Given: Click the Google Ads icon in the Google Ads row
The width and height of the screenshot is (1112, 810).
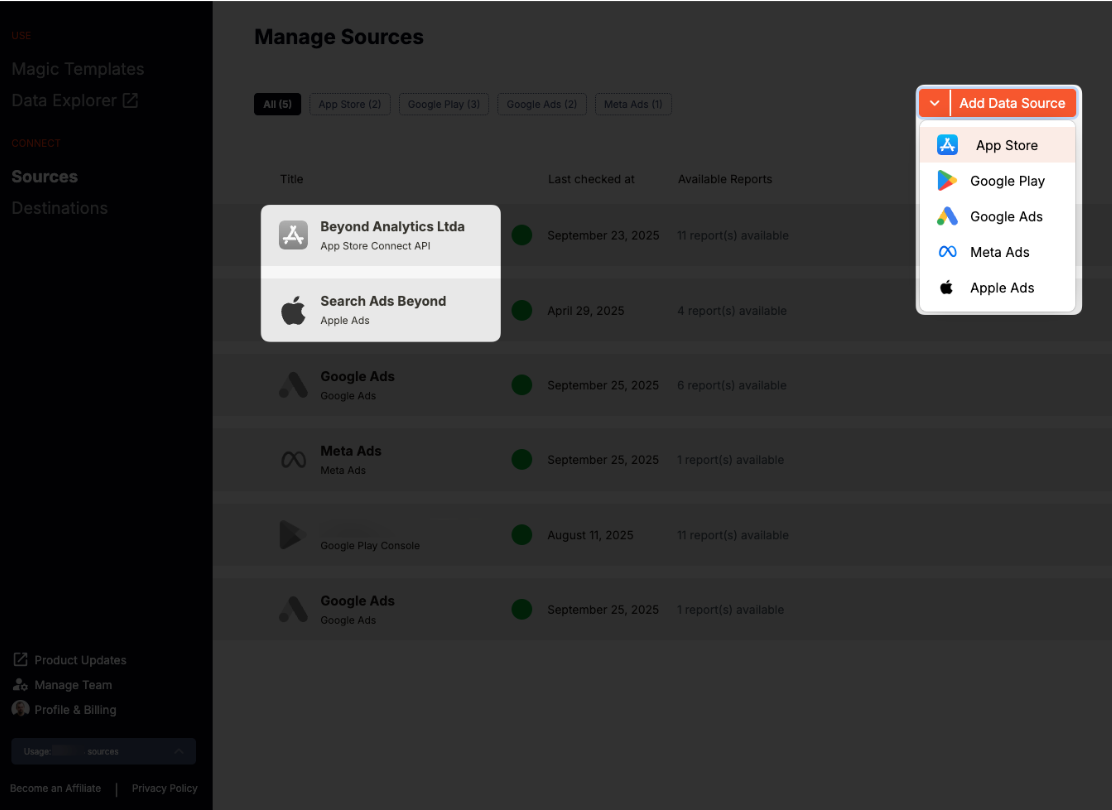Looking at the screenshot, I should pyautogui.click(x=293, y=384).
